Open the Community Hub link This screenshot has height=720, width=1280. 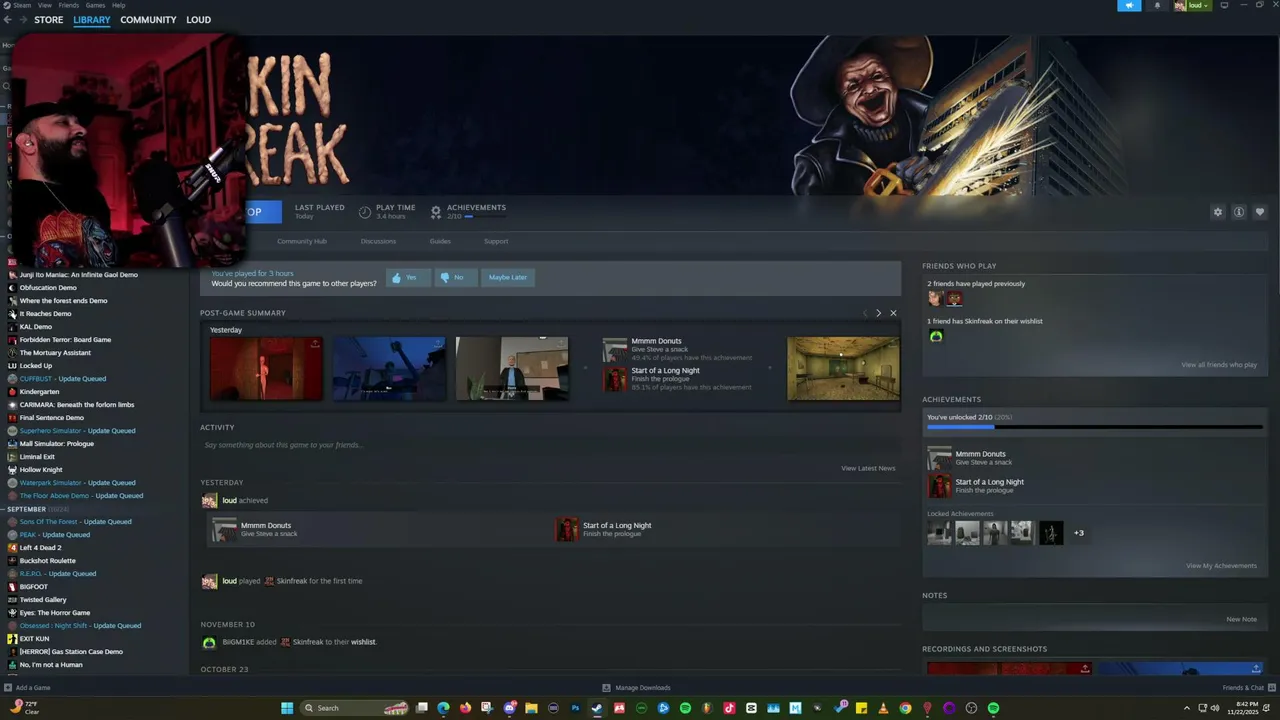302,241
